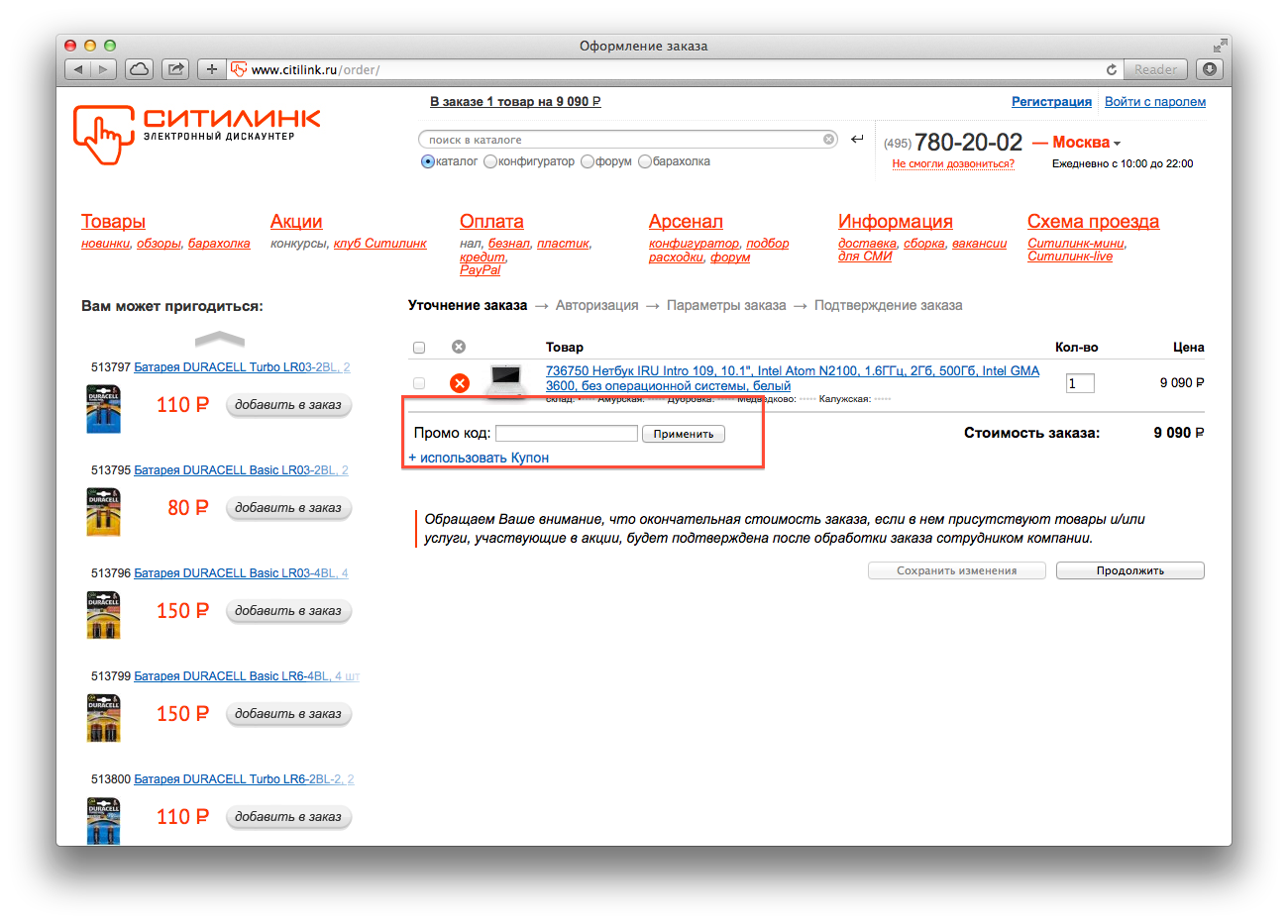Check the select-all checkbox in table header

[419, 348]
